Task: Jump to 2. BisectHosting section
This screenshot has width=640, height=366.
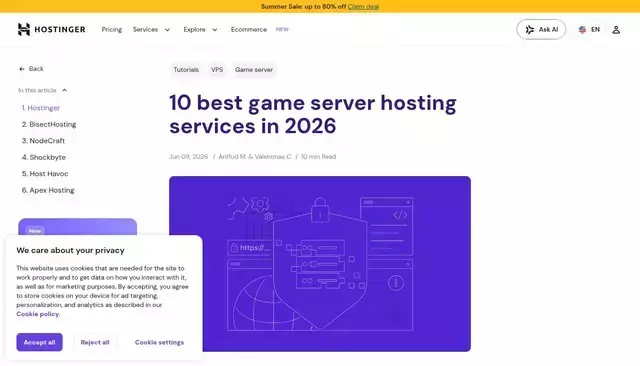Action: click(x=49, y=124)
